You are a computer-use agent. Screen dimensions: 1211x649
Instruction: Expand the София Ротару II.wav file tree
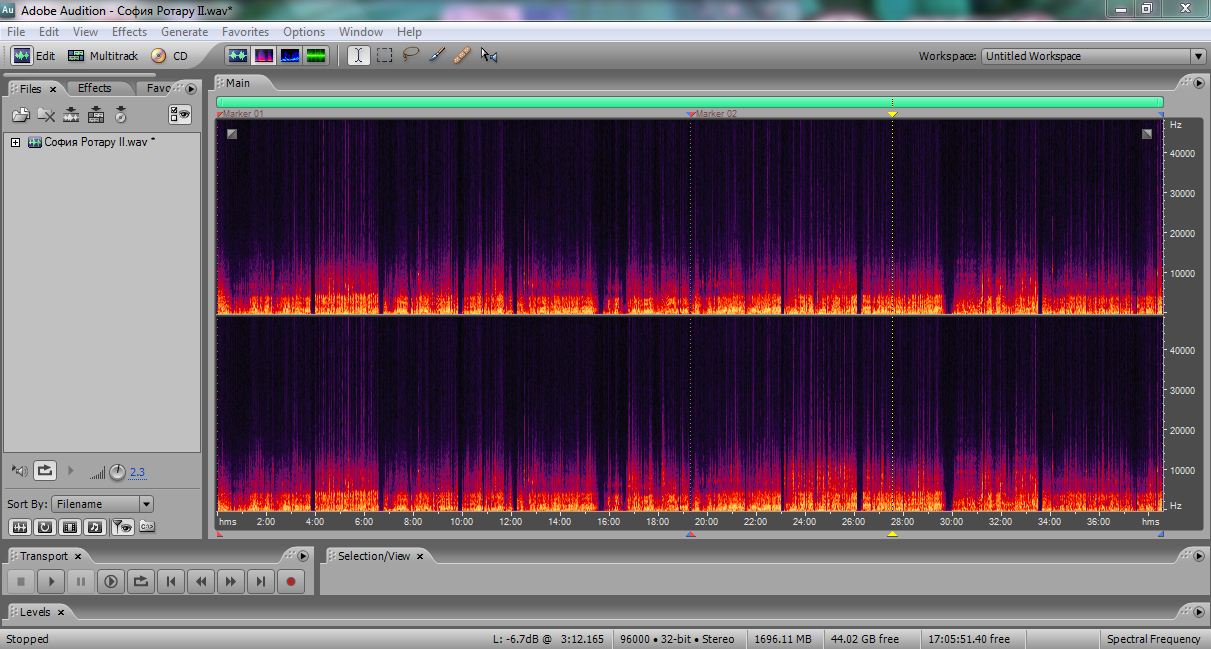15,143
